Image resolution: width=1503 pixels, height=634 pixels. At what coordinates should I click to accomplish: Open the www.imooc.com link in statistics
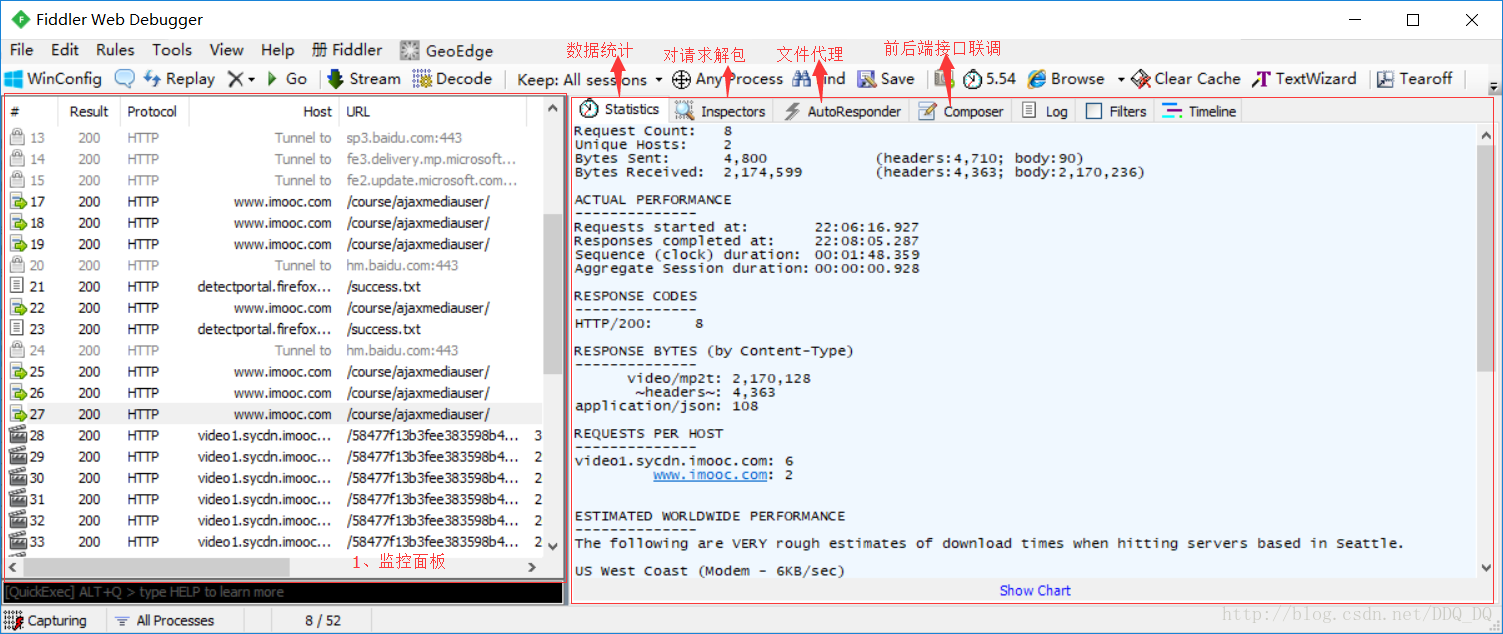(710, 475)
